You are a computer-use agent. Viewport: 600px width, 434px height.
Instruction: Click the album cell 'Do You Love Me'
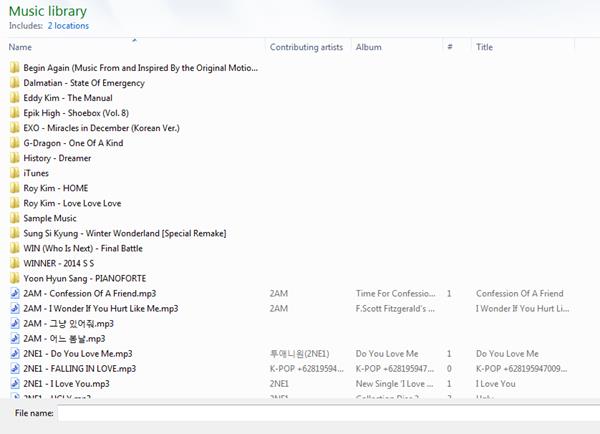pyautogui.click(x=387, y=354)
